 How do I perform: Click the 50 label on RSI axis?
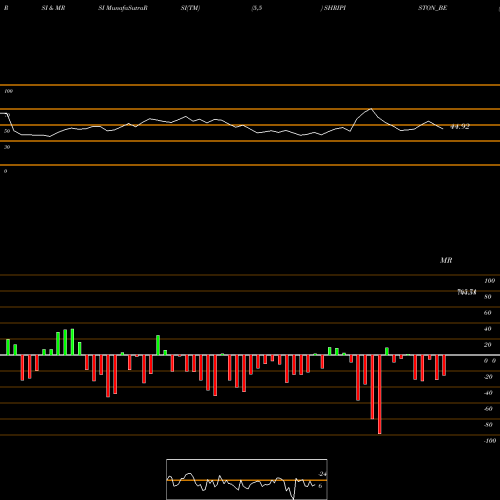click(x=7, y=131)
